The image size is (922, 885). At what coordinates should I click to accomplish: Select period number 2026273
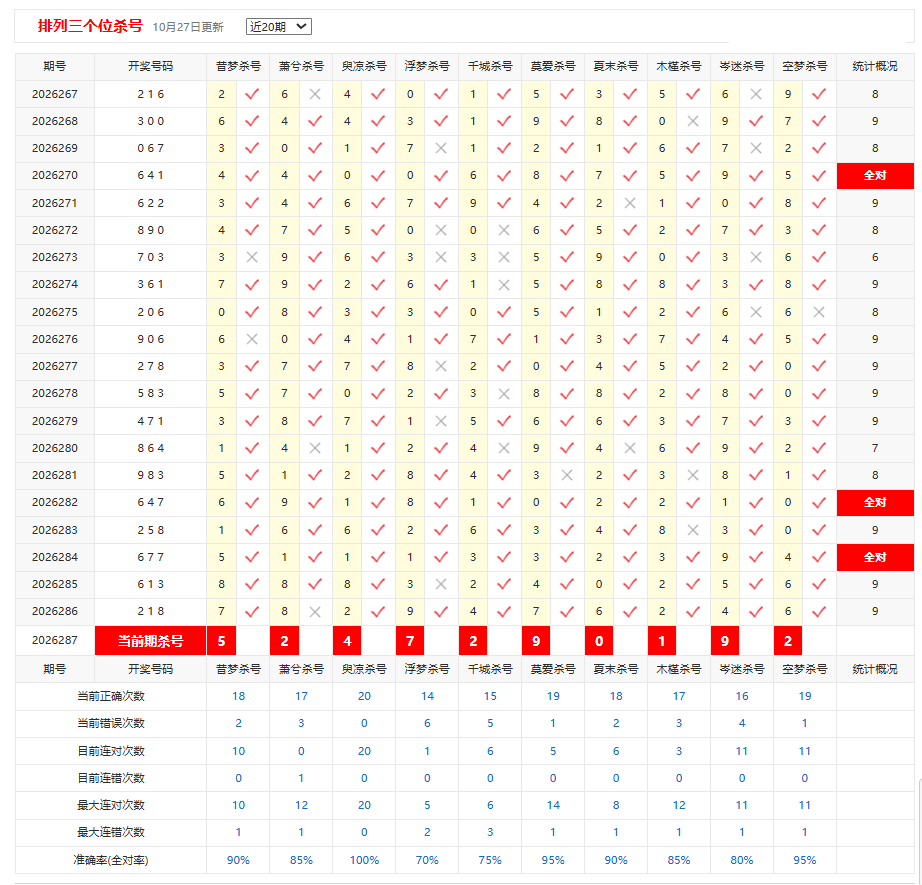point(55,257)
